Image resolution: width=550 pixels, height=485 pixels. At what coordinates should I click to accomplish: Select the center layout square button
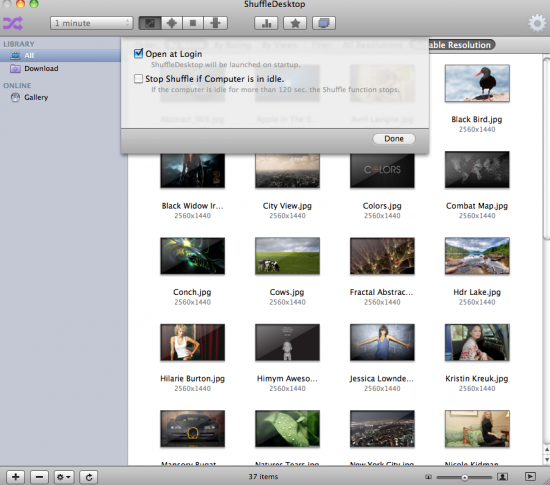click(193, 23)
